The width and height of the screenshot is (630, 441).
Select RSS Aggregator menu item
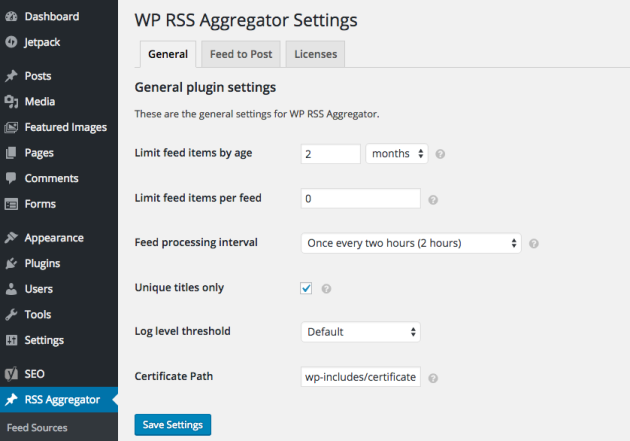[x=59, y=400]
